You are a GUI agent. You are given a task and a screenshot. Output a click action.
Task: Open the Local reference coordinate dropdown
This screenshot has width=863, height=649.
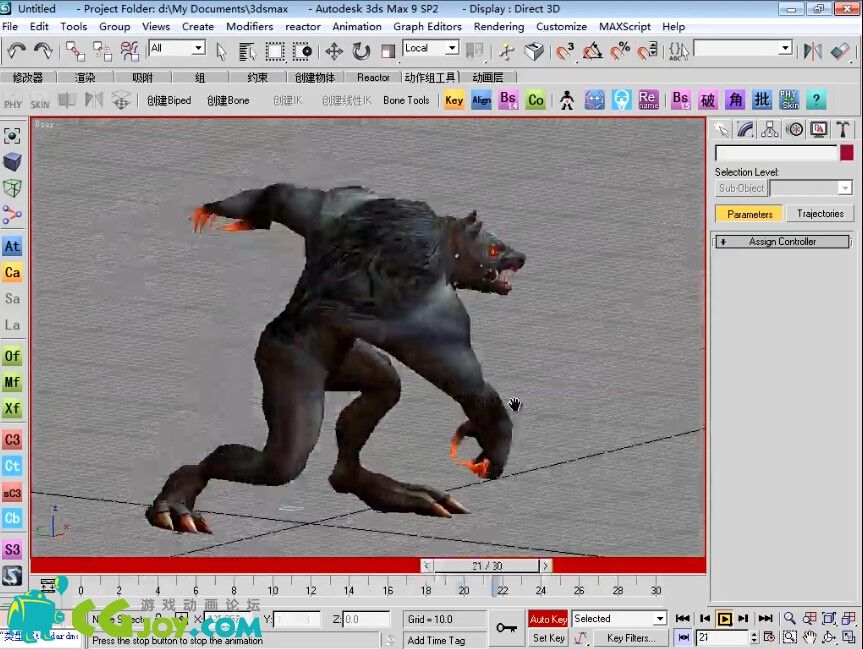[431, 48]
